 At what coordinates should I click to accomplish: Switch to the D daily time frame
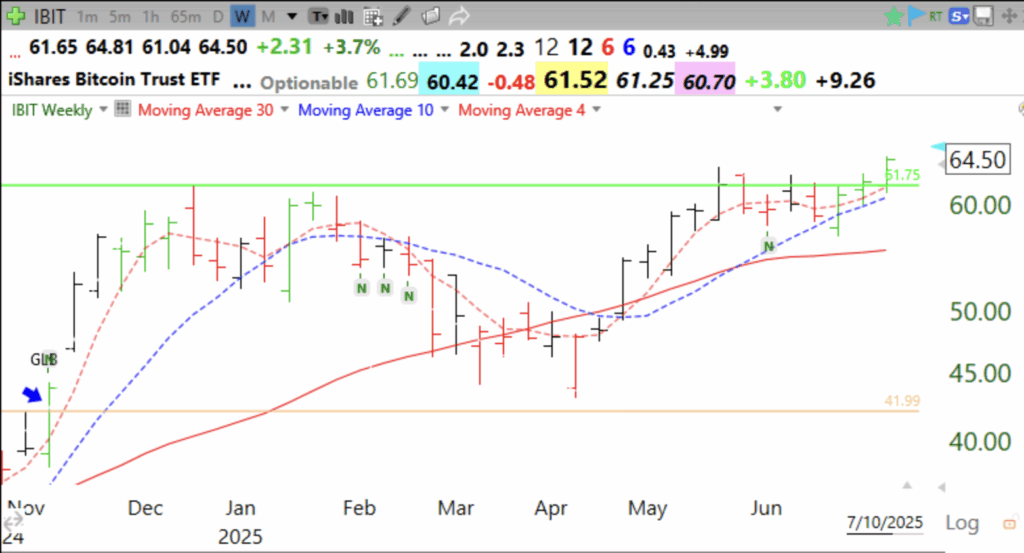(x=218, y=16)
